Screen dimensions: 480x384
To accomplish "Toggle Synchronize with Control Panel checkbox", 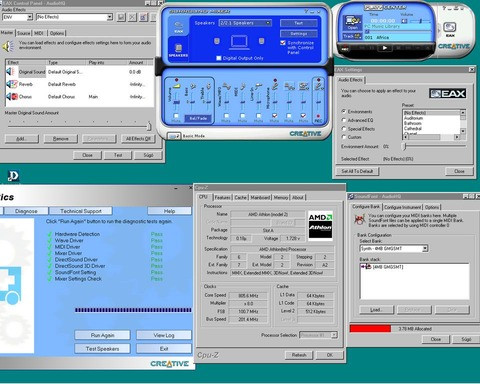I will coord(283,43).
